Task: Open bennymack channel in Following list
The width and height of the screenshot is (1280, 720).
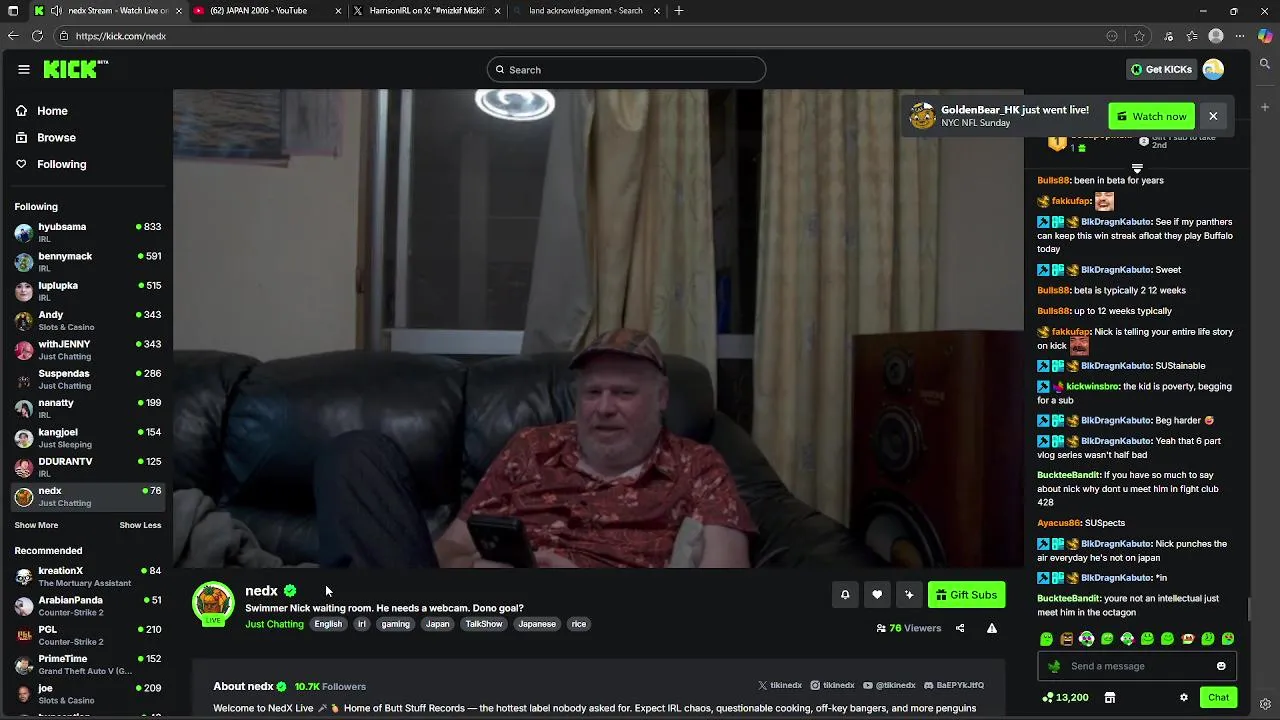Action: 87,262
